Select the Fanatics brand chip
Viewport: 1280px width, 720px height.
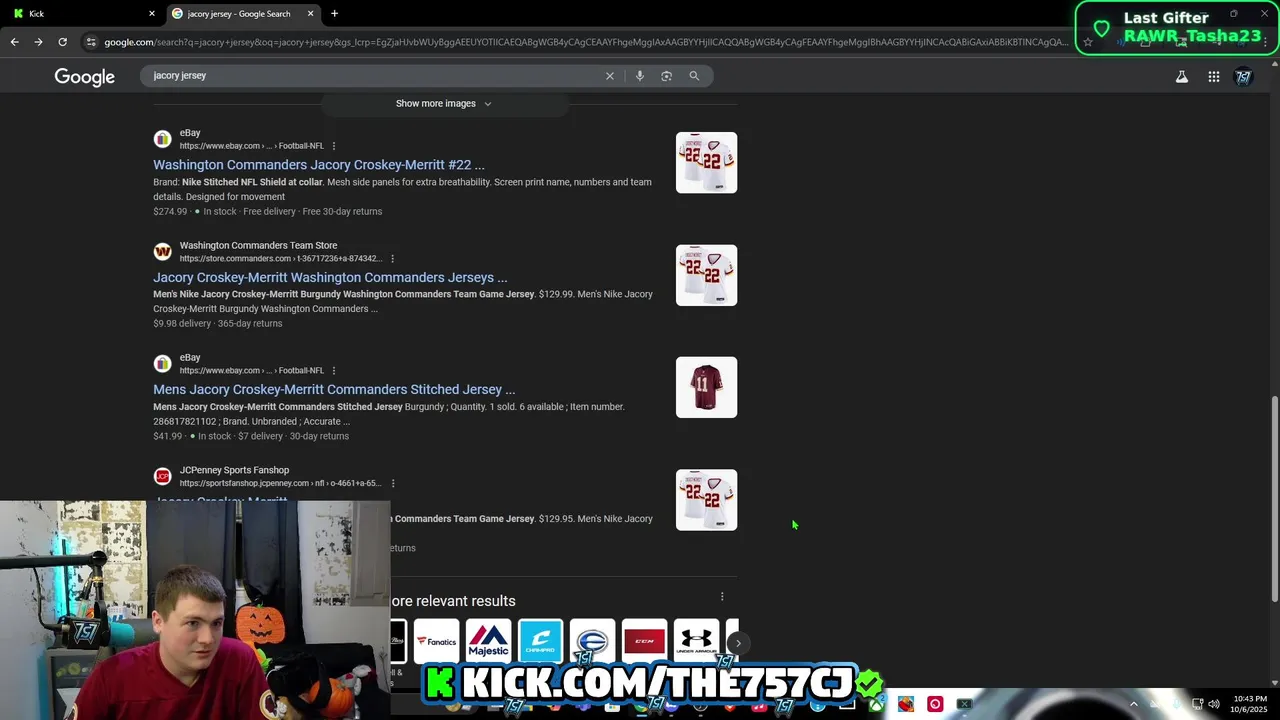tap(436, 642)
